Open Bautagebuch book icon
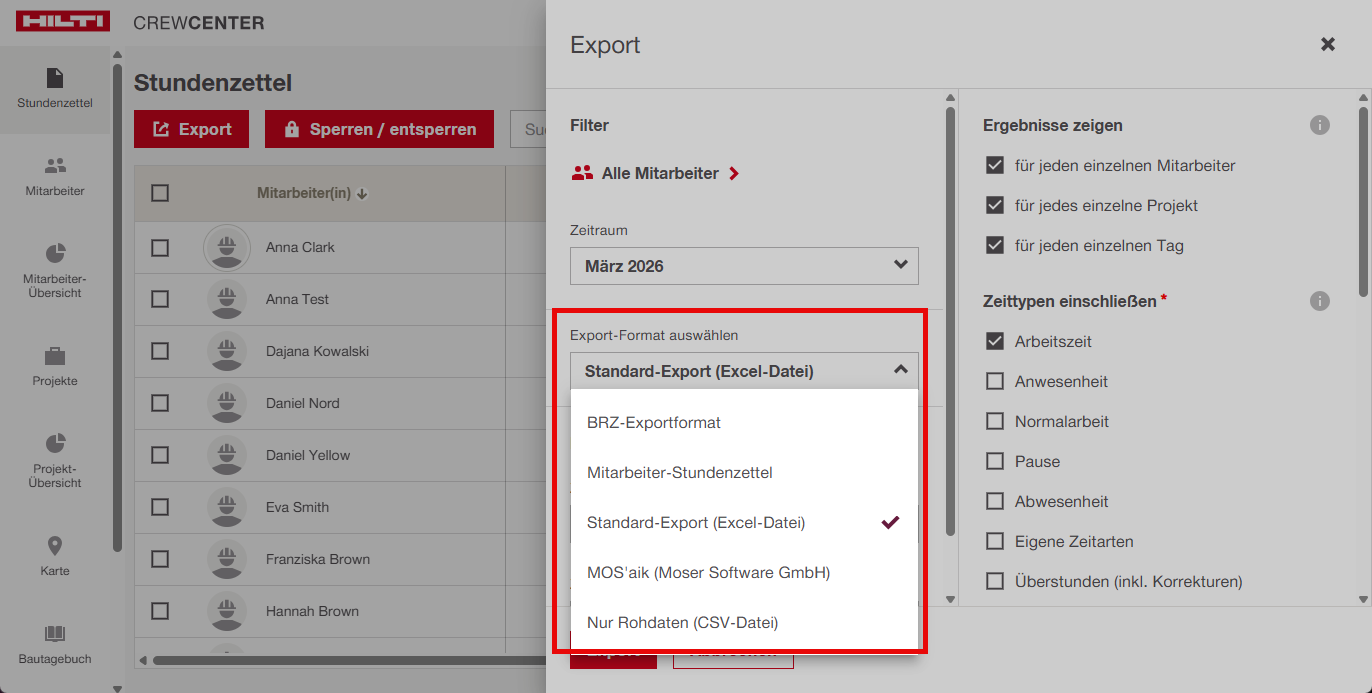The image size is (1372, 693). tap(55, 644)
